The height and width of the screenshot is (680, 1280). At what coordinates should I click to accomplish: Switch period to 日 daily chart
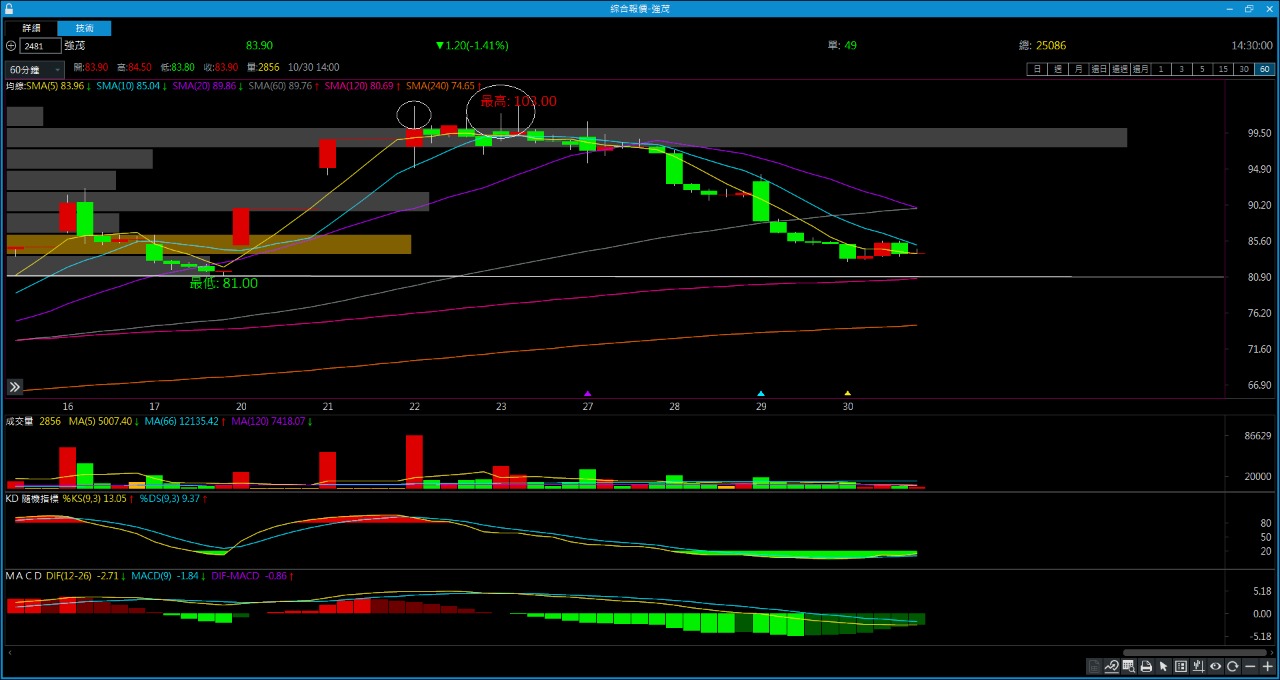[1037, 69]
